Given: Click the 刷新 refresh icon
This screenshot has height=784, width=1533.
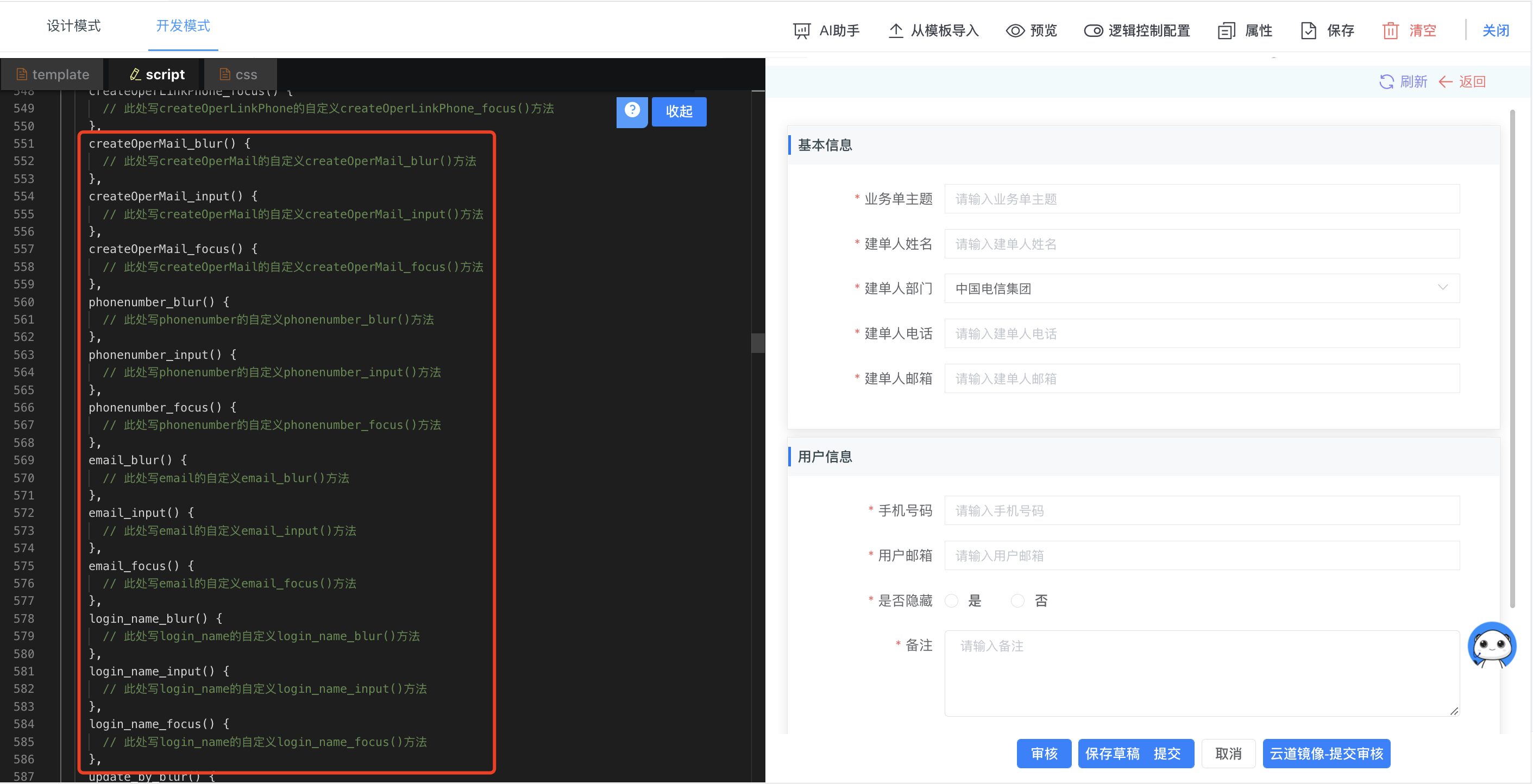Looking at the screenshot, I should pos(1387,81).
